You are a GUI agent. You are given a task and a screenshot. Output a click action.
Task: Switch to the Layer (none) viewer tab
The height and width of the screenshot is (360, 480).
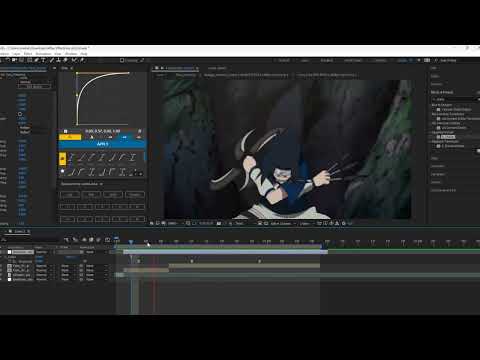(217, 68)
